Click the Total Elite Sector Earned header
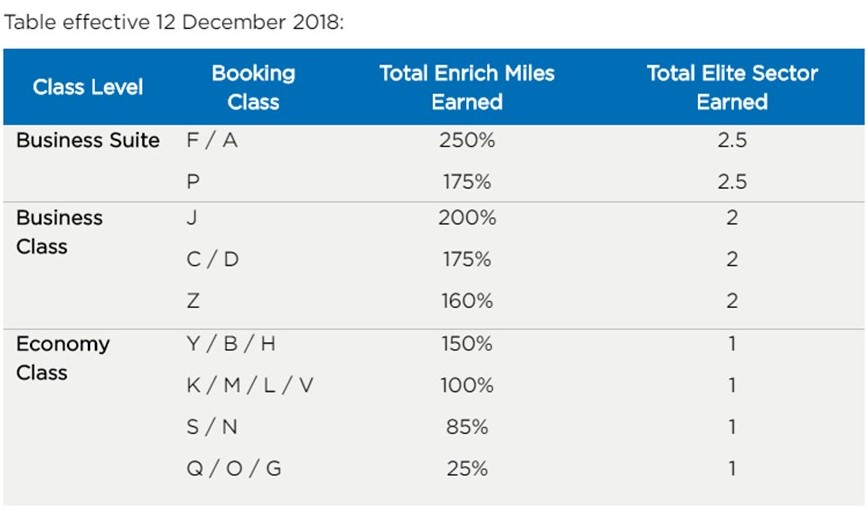 tap(732, 87)
